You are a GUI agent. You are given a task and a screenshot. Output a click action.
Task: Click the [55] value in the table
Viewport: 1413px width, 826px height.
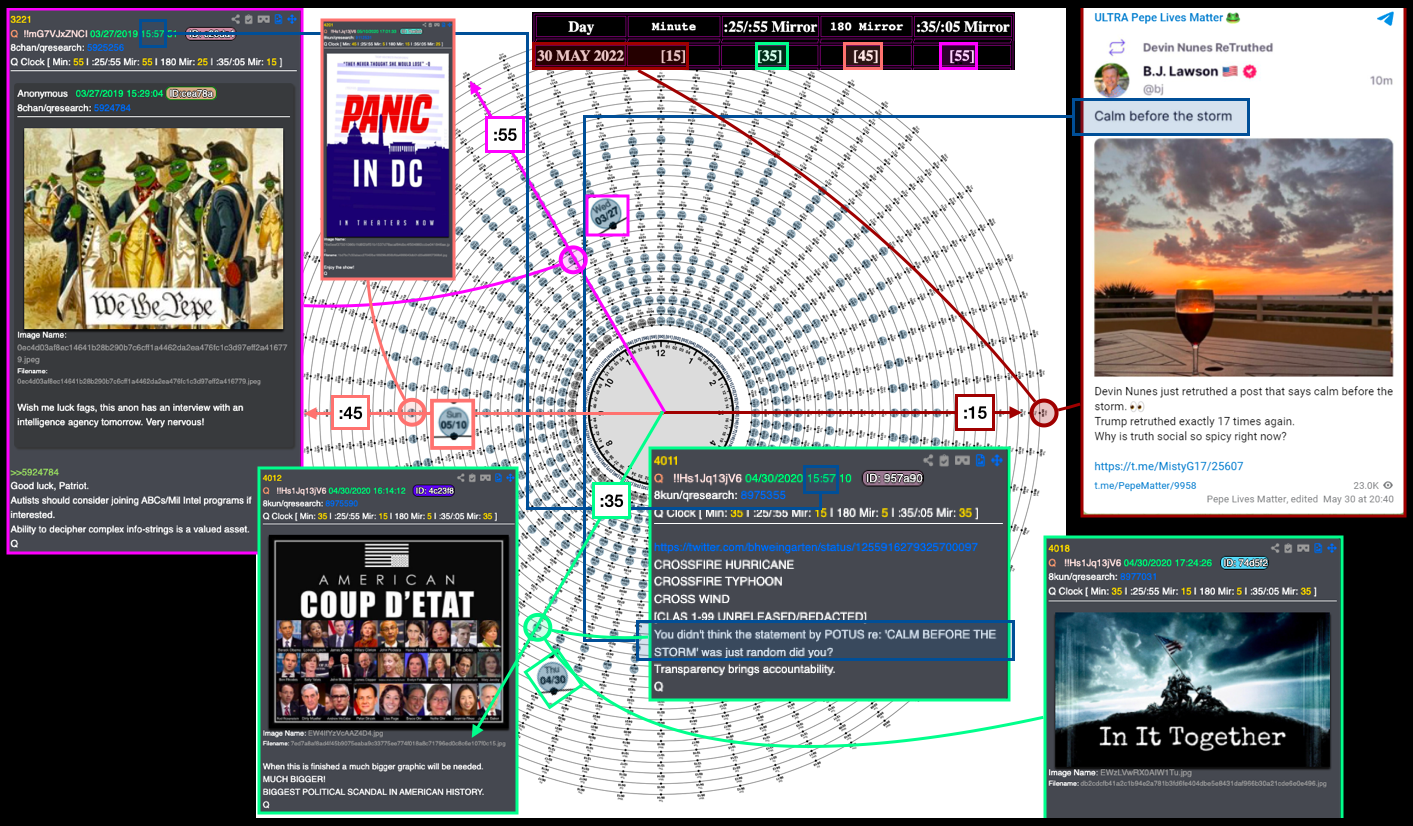961,57
